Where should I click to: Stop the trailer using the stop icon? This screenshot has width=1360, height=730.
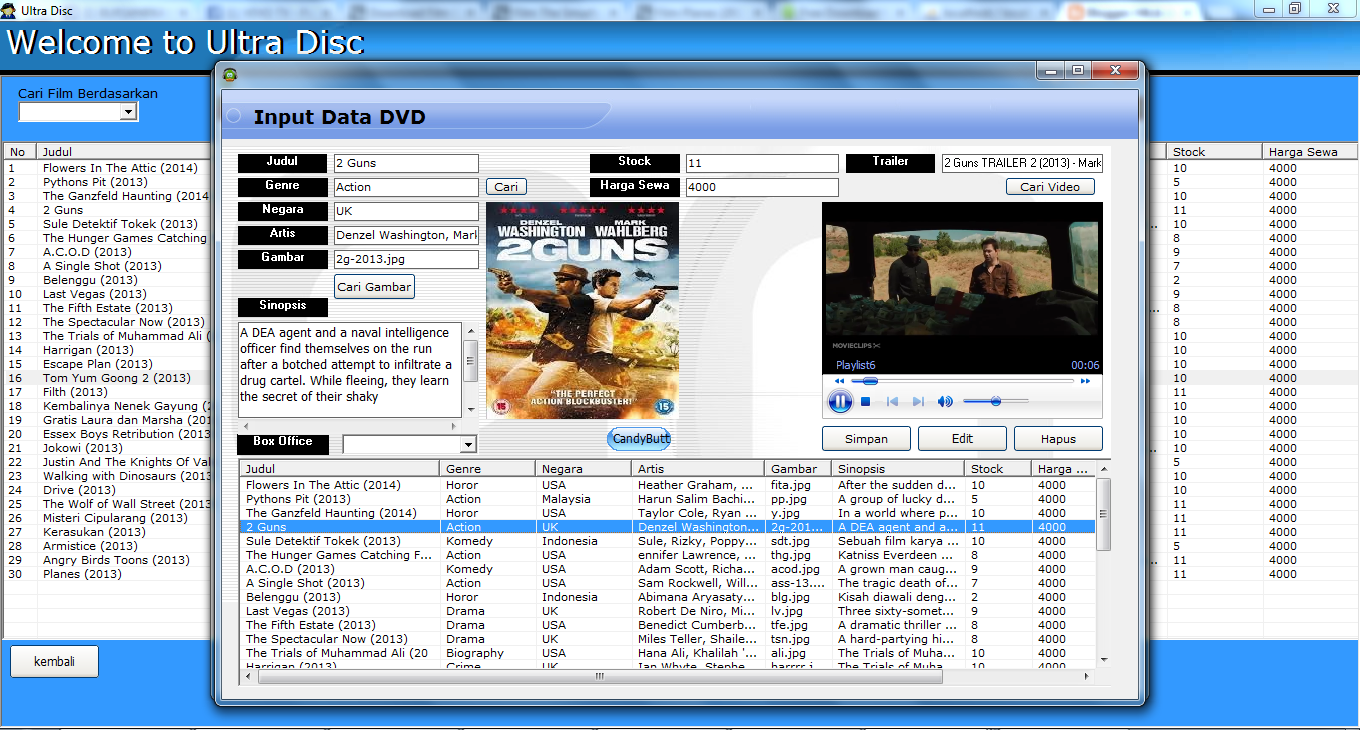click(863, 401)
